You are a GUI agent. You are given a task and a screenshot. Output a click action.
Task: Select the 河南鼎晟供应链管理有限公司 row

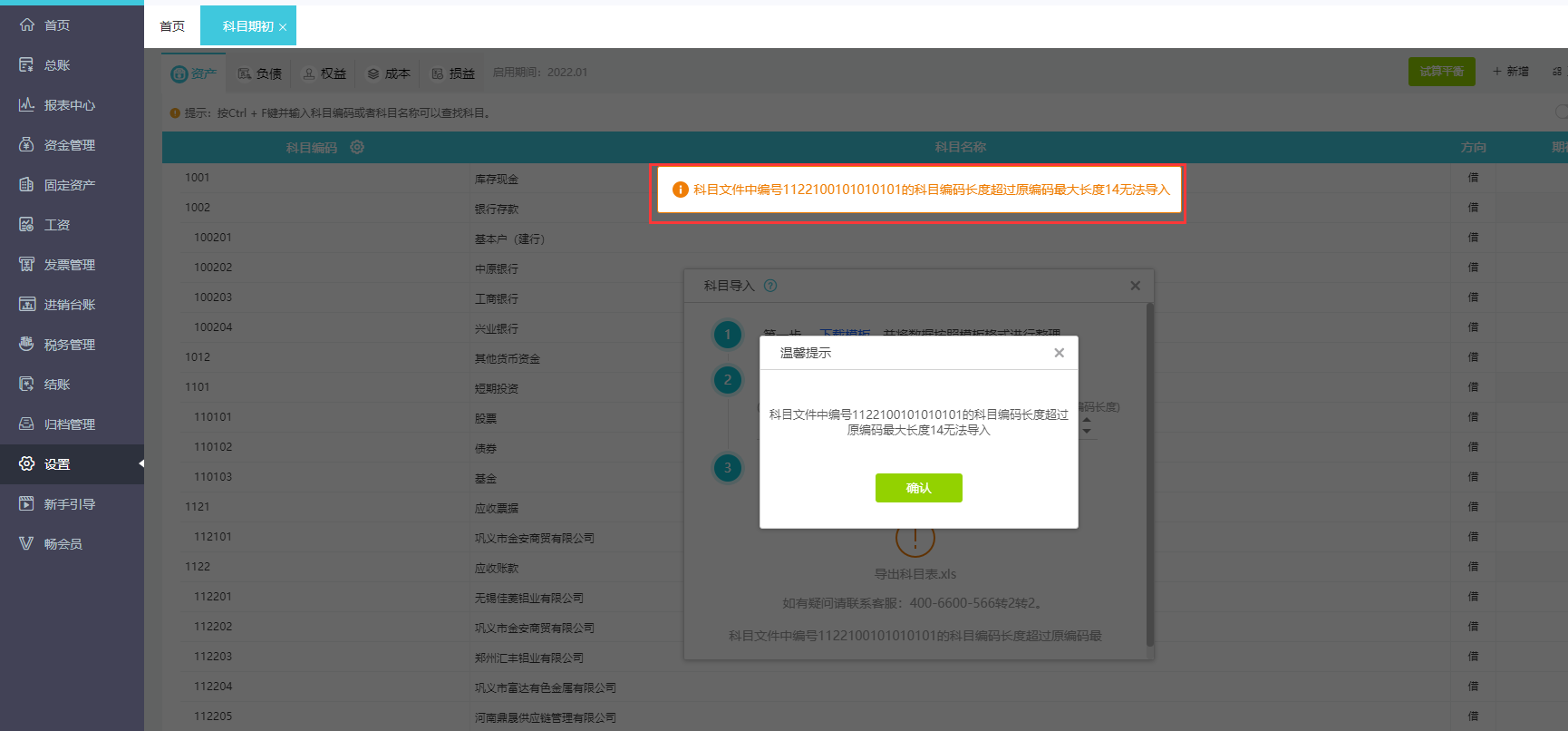tap(546, 718)
